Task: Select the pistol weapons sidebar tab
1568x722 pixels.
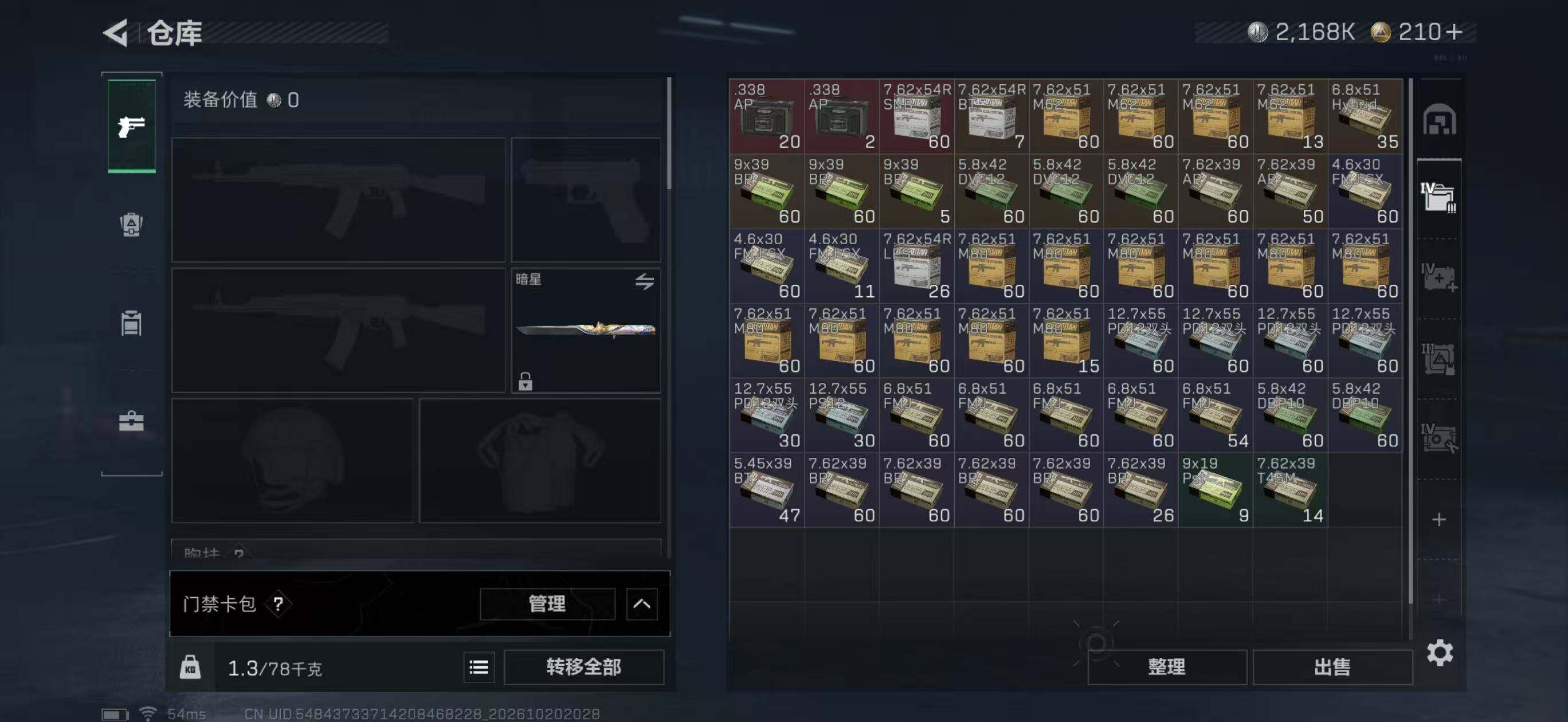Action: 131,126
